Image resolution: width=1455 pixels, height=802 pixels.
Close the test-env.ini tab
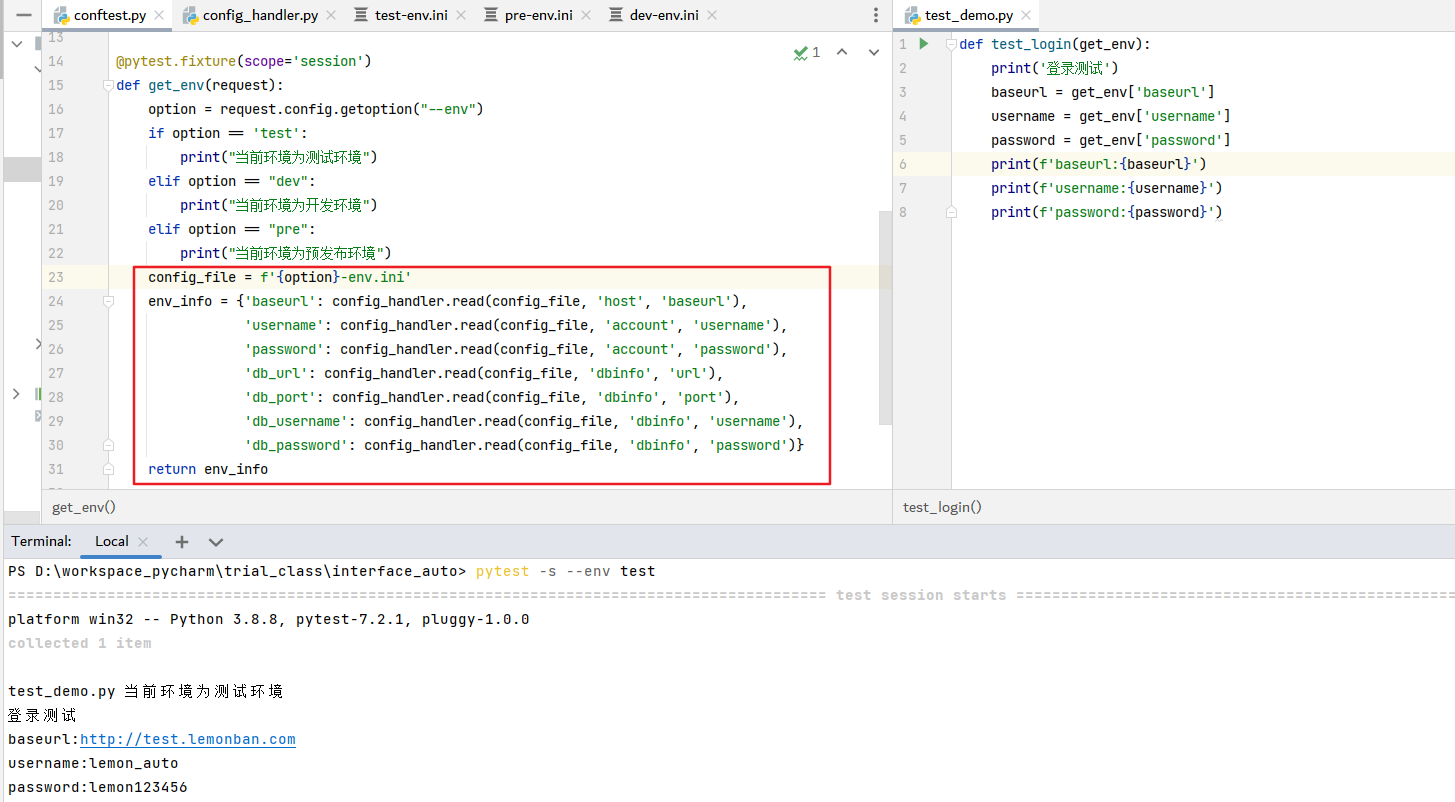pyautogui.click(x=462, y=16)
